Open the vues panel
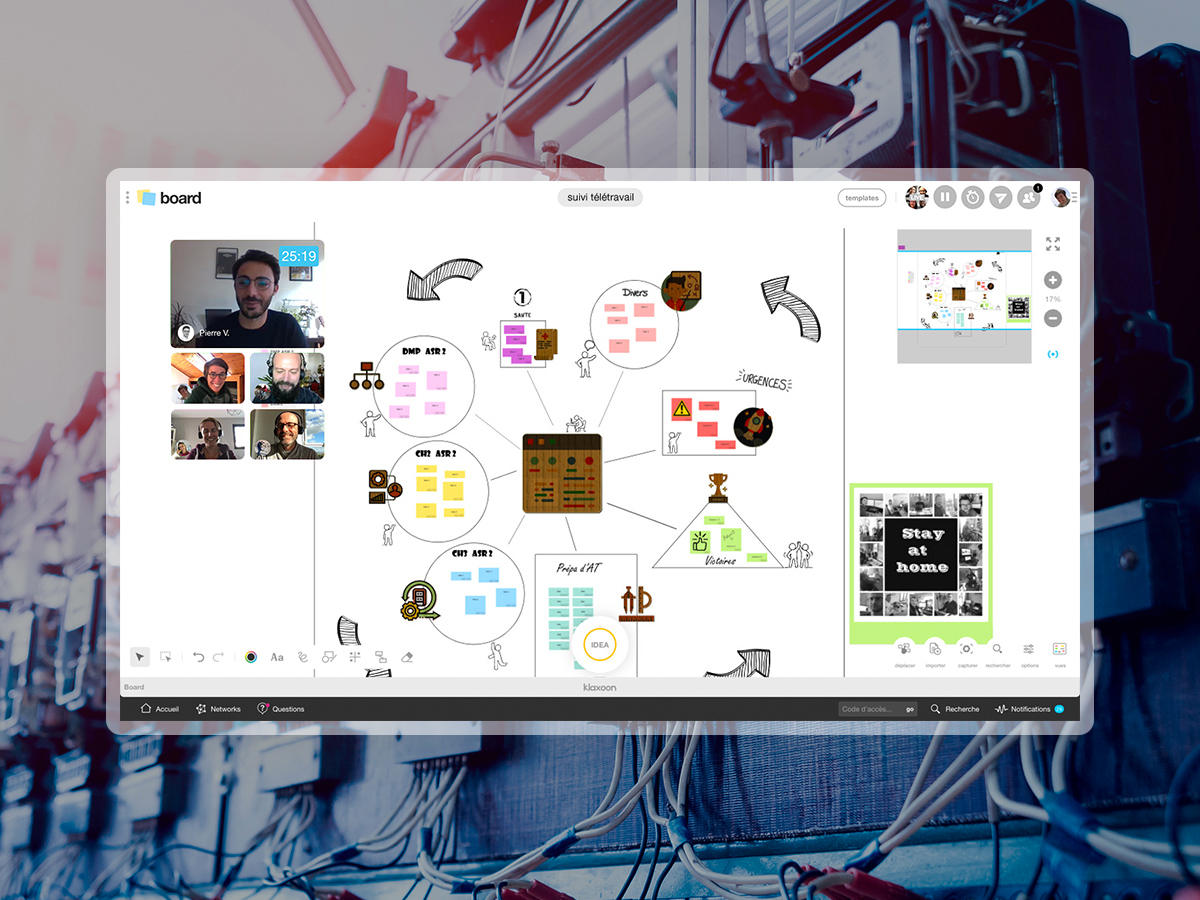This screenshot has width=1200, height=900. [1060, 653]
